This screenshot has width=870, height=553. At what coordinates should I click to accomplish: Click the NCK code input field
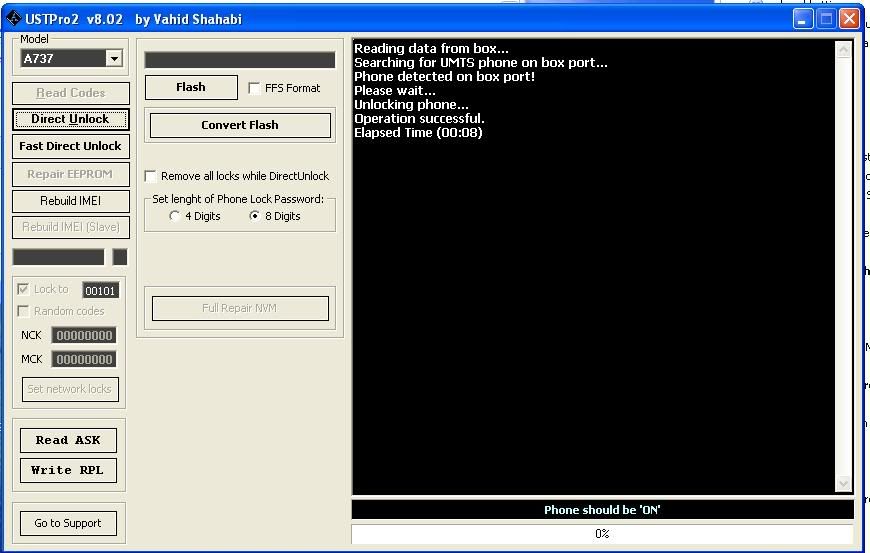84,335
